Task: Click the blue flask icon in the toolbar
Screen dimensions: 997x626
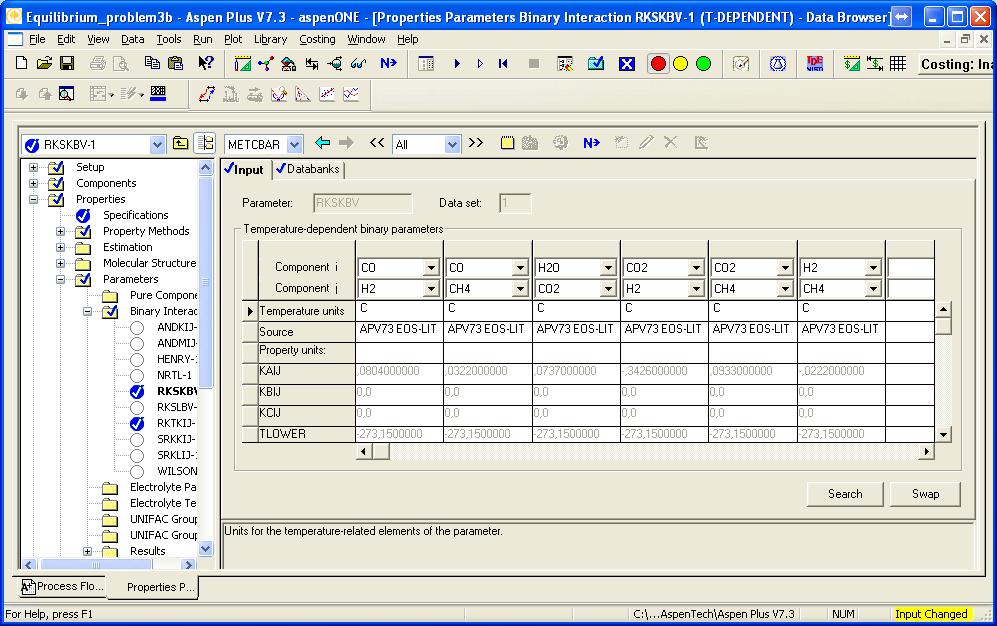Action: pos(778,64)
